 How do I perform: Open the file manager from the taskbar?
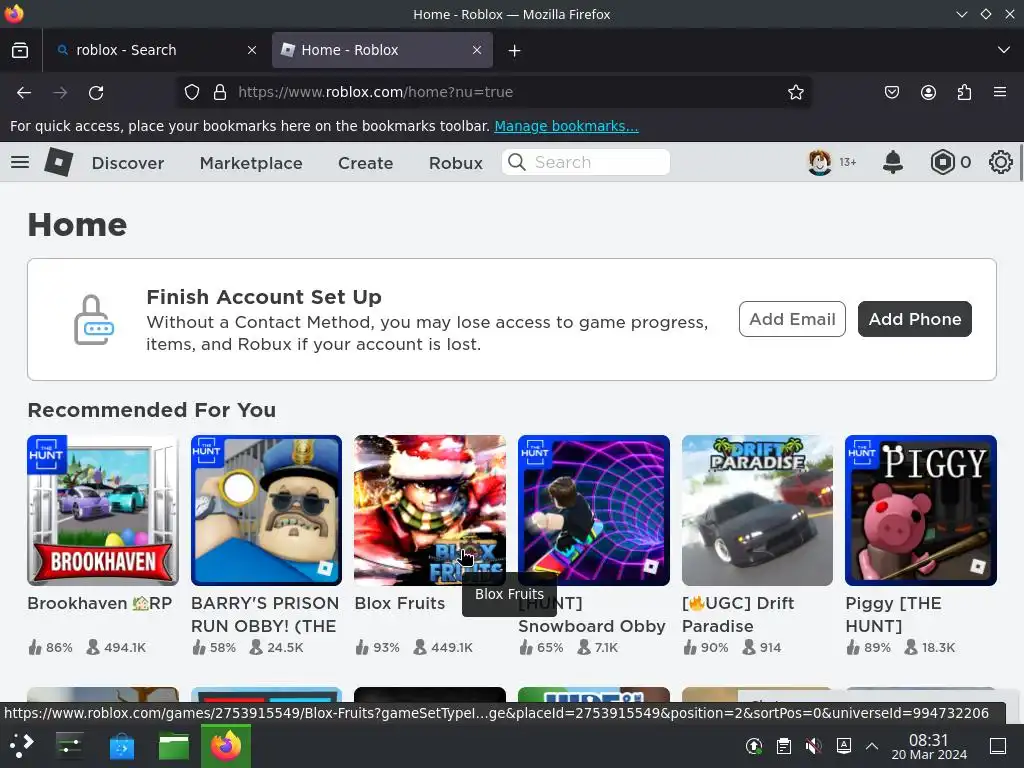pos(174,745)
